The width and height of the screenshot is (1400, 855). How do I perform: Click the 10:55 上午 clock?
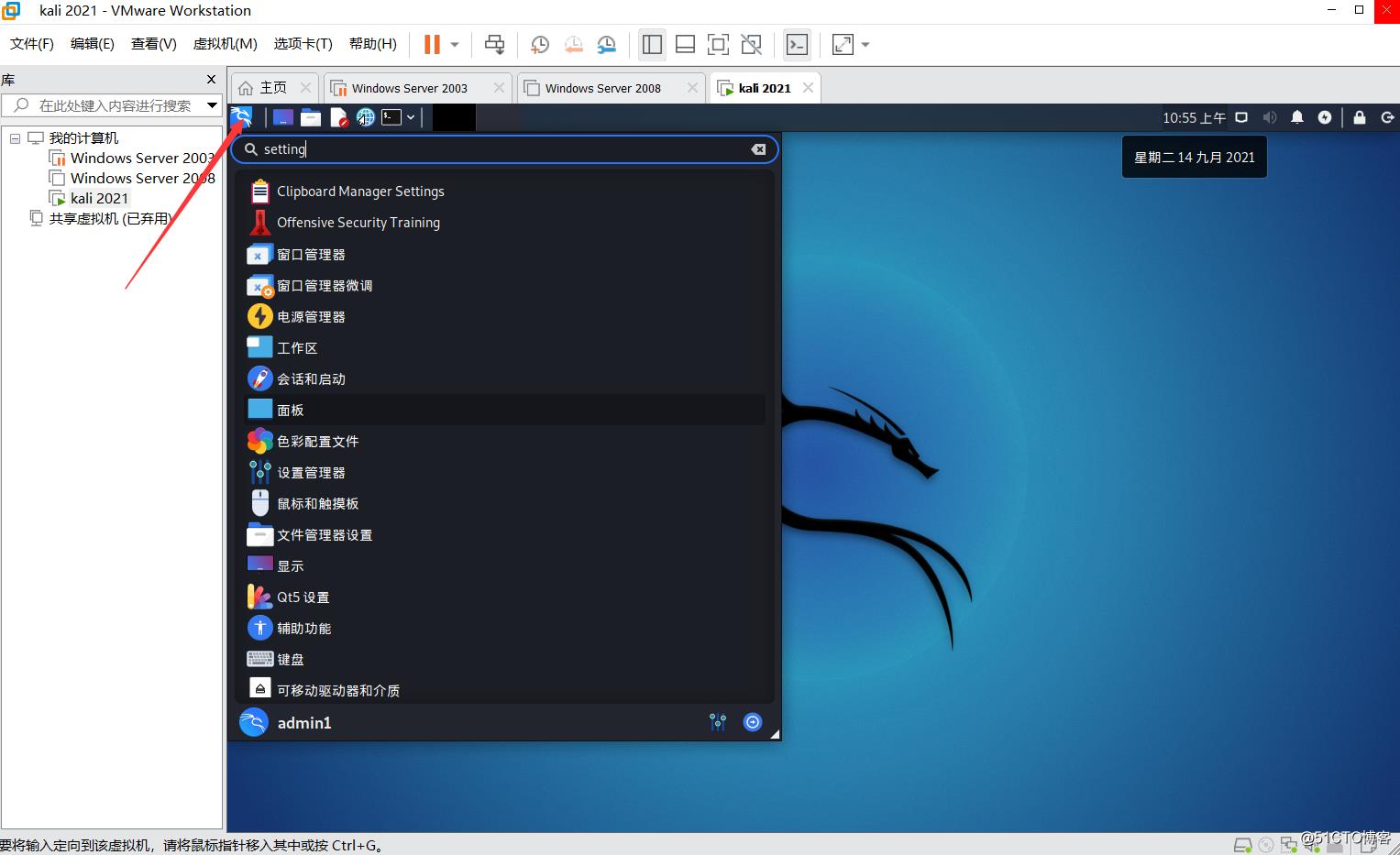[x=1194, y=117]
